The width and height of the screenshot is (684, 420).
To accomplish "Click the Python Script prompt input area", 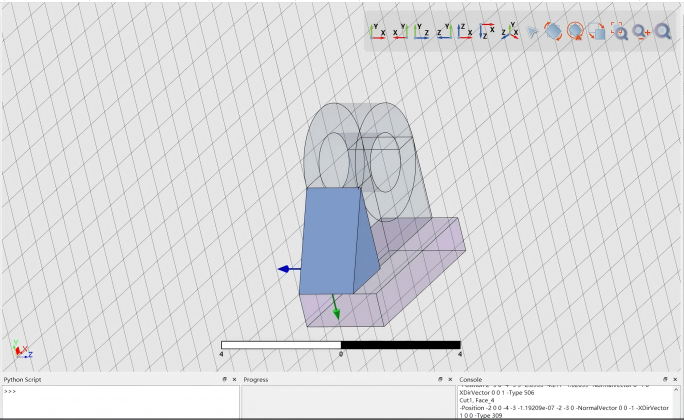I will point(121,401).
